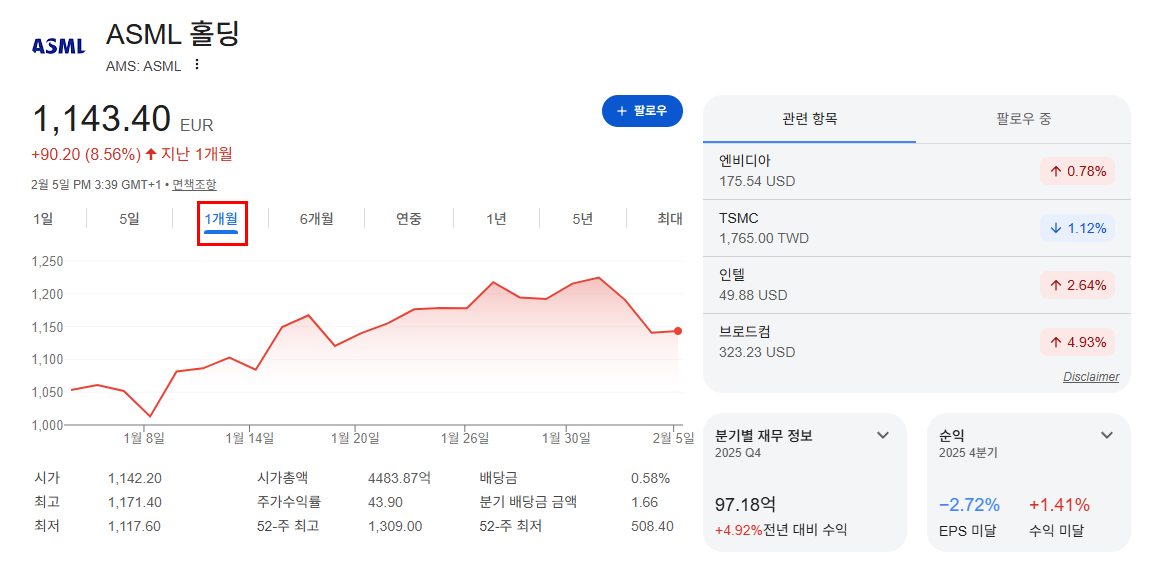
Task: Select the 최대 chart range
Action: [670, 218]
